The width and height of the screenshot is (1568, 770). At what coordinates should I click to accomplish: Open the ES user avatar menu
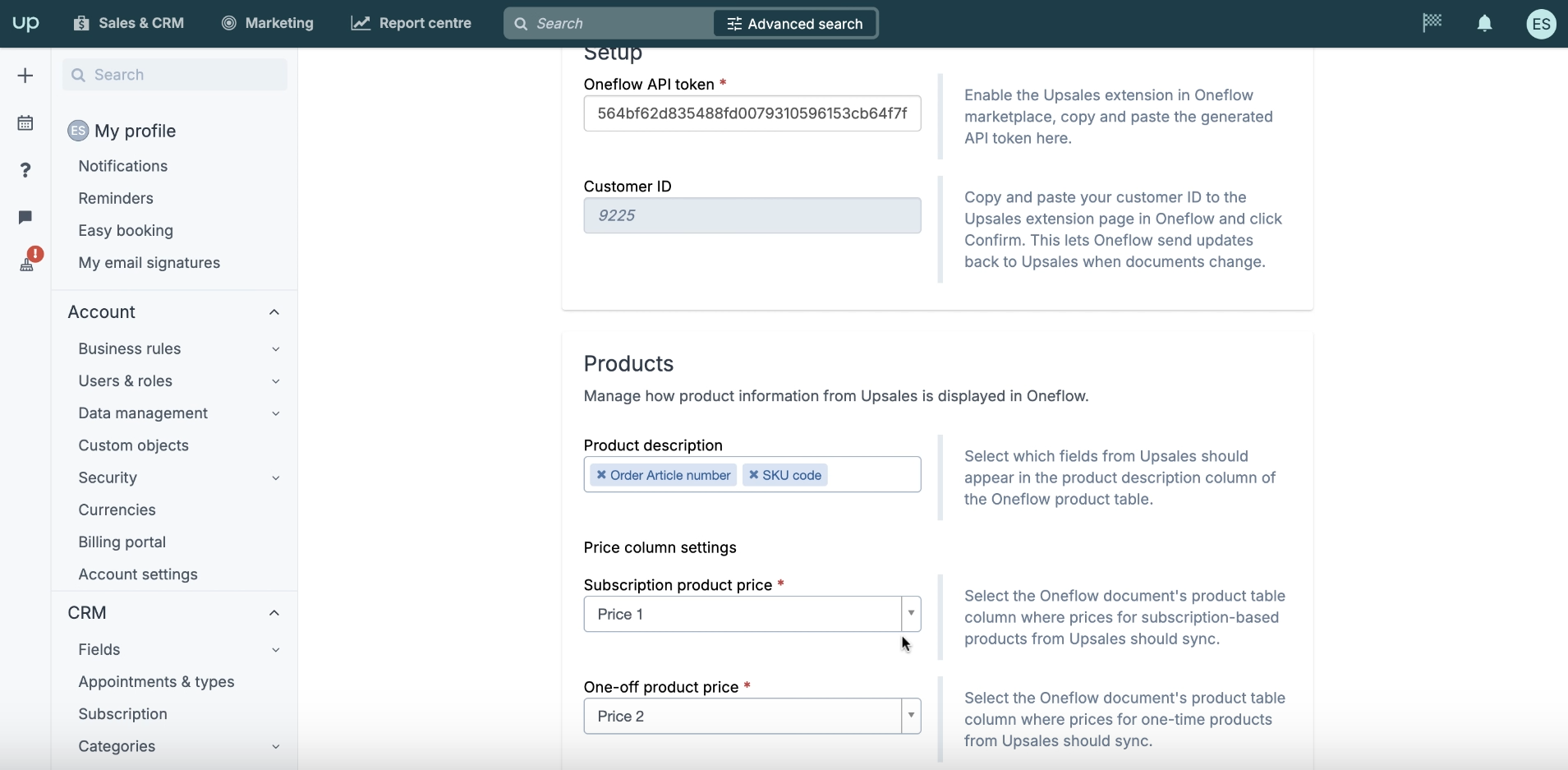pos(1541,24)
